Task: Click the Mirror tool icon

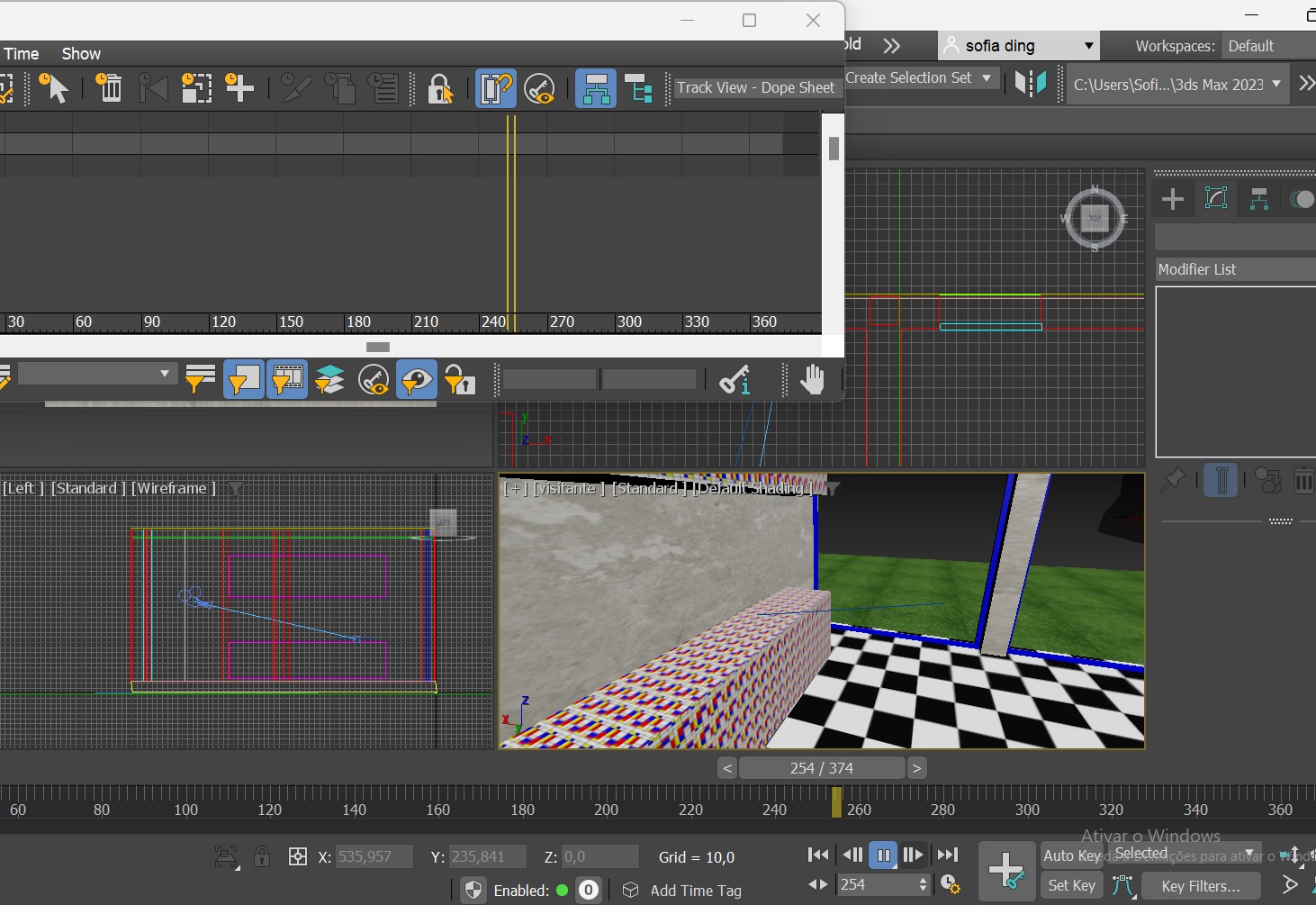Action: [x=1031, y=84]
